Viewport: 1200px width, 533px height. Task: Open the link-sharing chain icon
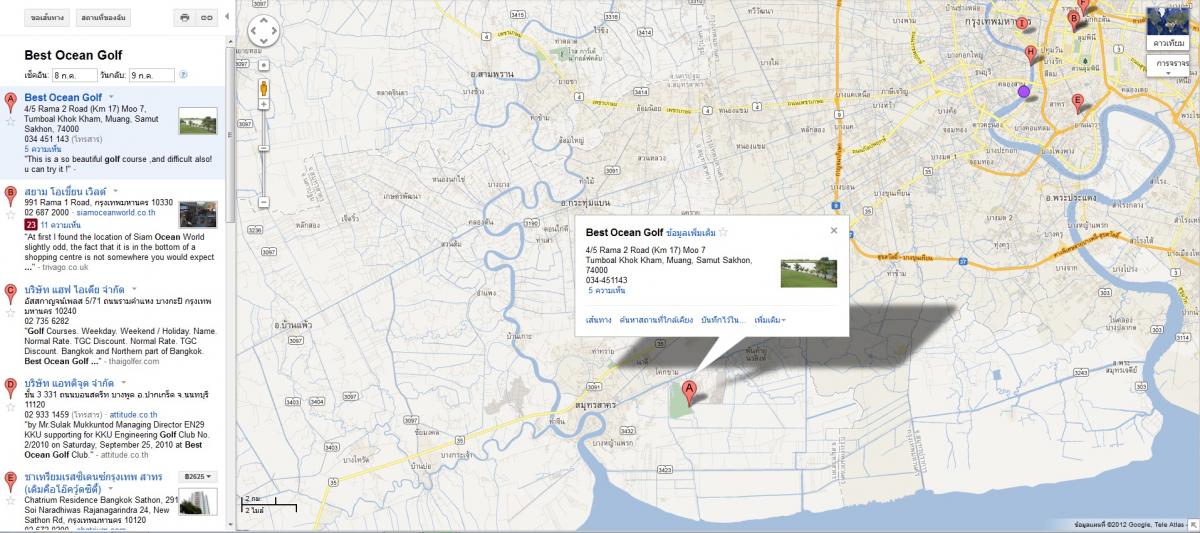click(206, 18)
